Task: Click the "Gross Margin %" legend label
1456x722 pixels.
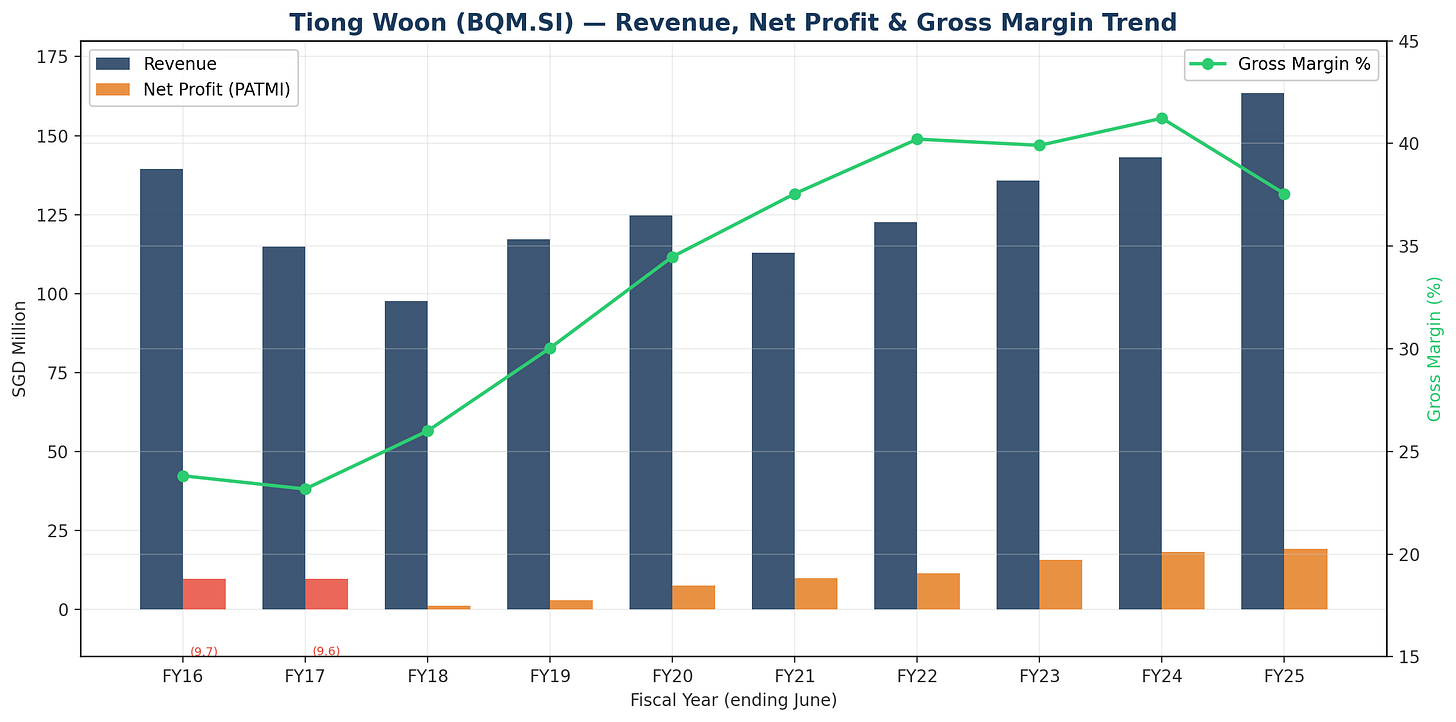Action: [x=1305, y=64]
